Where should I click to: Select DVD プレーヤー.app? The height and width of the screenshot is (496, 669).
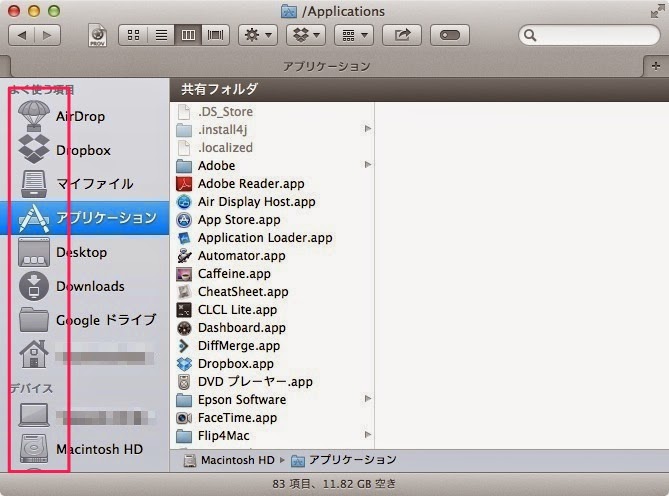(x=272, y=382)
